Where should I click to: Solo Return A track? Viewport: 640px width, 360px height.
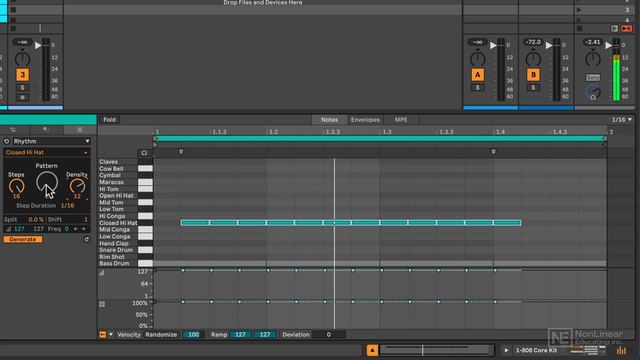(x=478, y=88)
